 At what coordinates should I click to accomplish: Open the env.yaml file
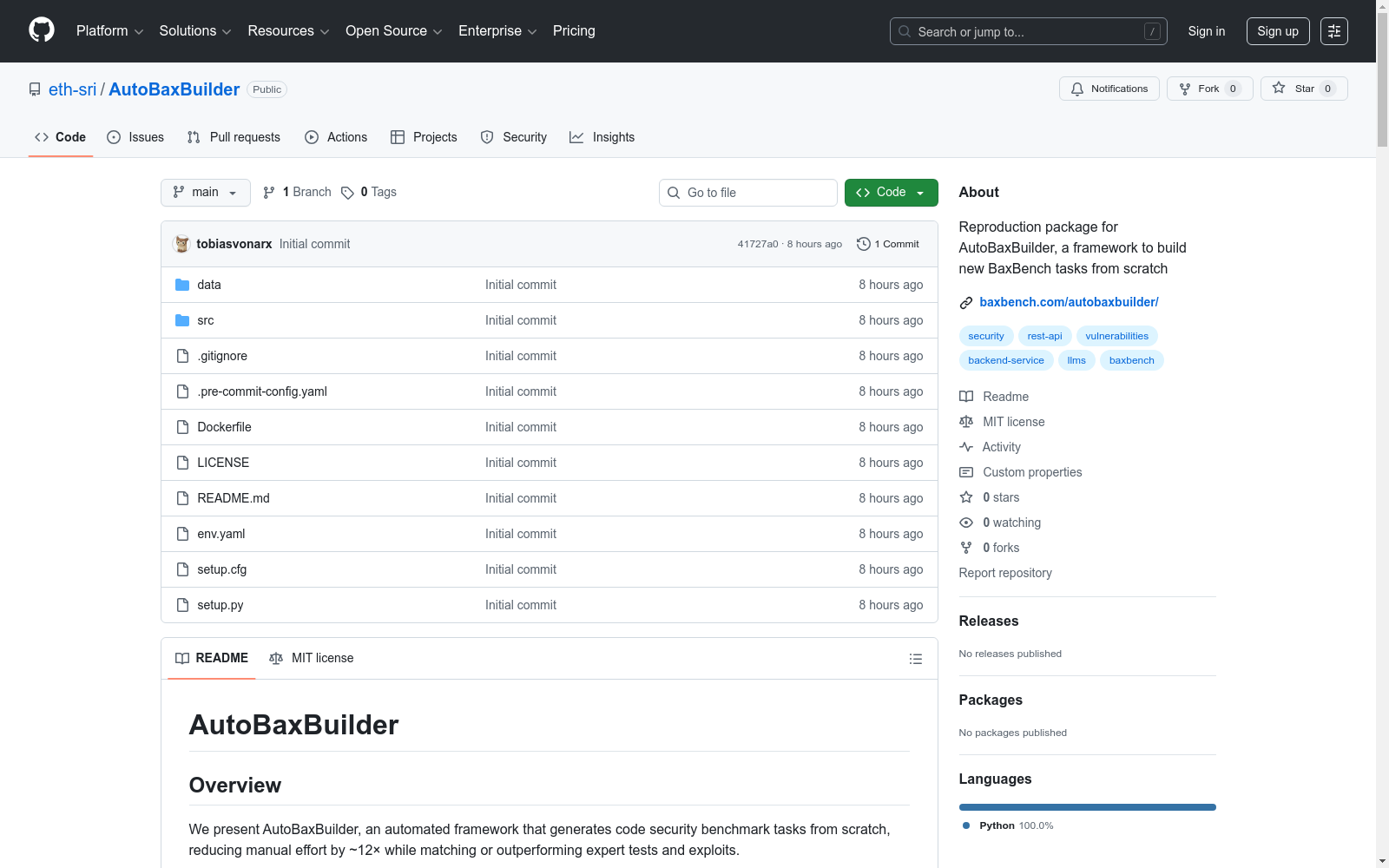[x=221, y=534]
